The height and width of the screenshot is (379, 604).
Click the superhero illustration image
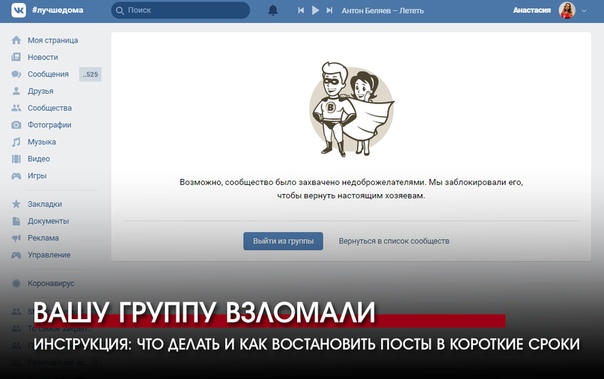click(x=351, y=109)
